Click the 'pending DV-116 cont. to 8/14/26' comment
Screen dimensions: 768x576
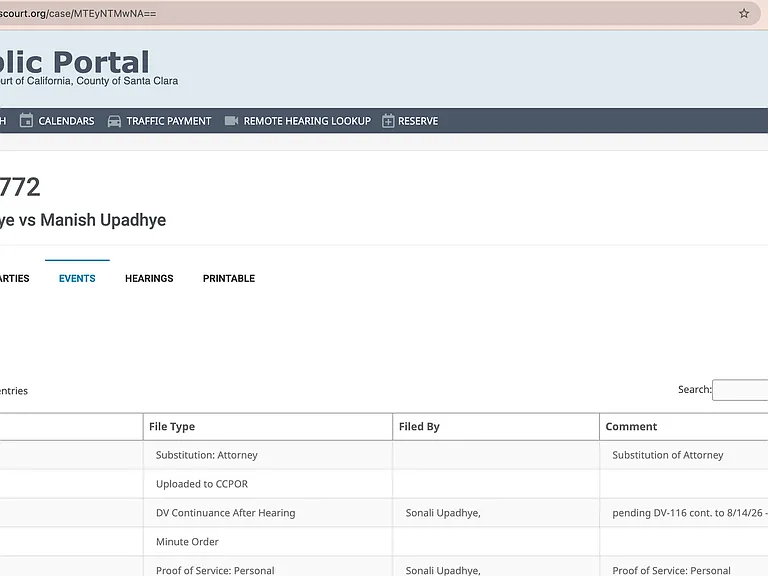687,513
